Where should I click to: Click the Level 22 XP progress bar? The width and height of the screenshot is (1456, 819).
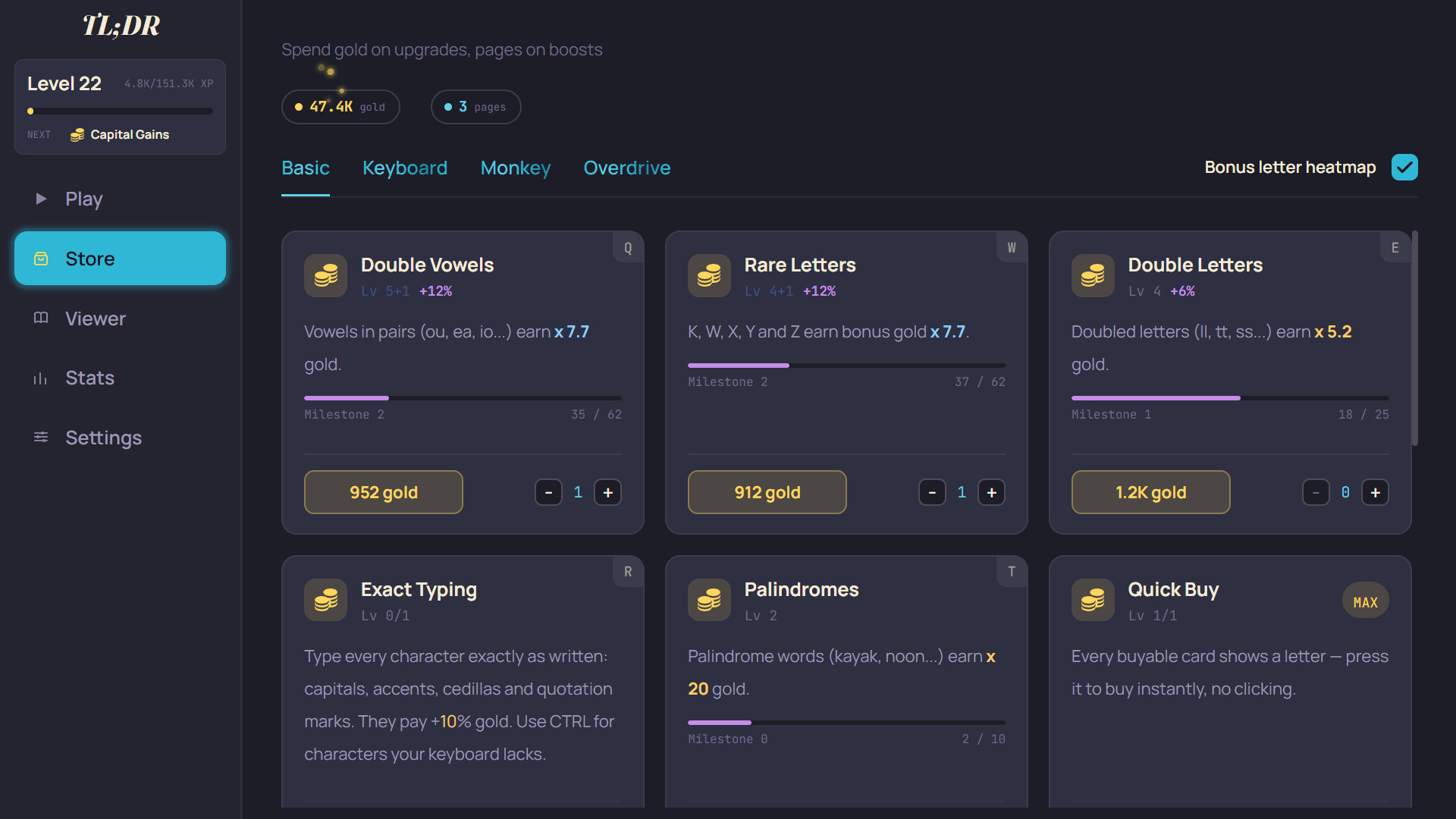pos(120,111)
